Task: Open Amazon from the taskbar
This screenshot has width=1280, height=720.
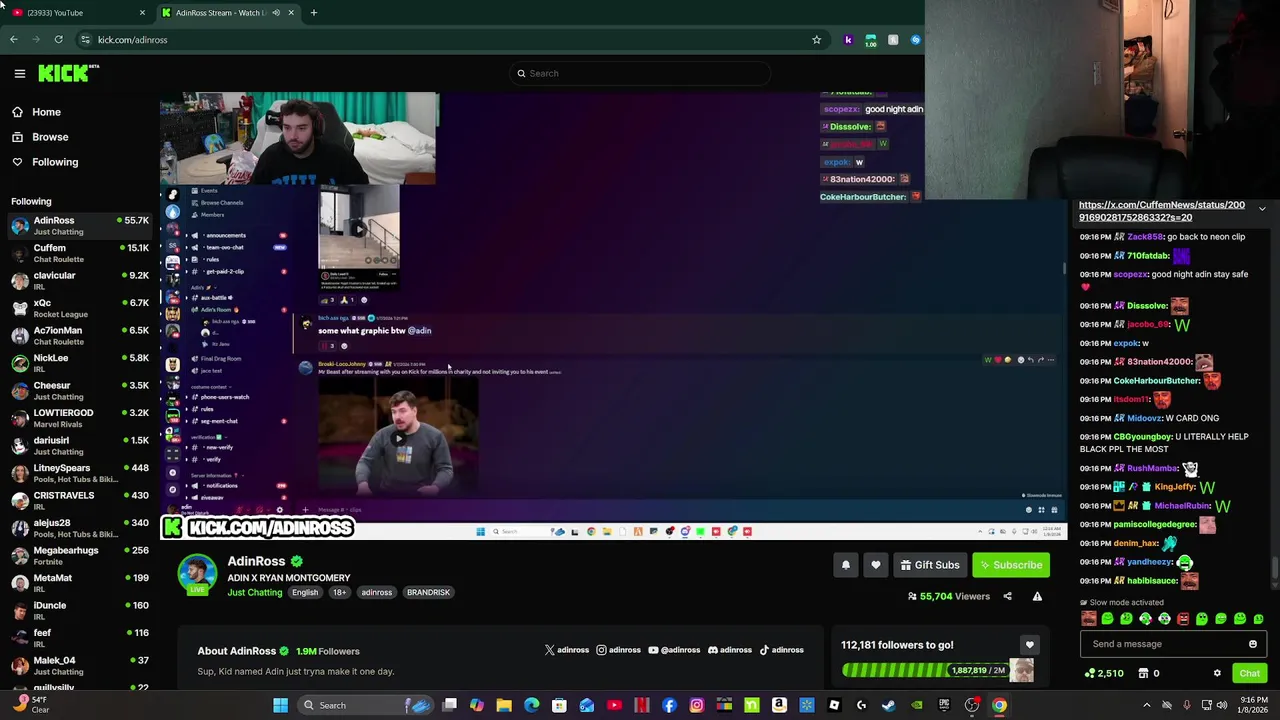Action: click(779, 705)
